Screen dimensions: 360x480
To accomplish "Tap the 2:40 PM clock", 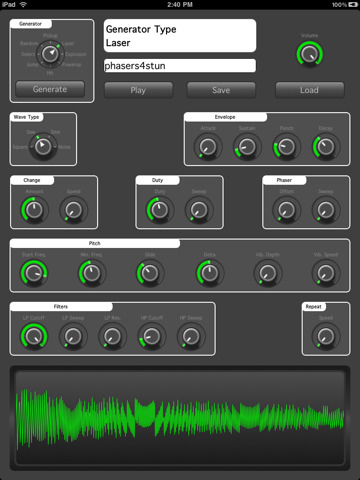I will pos(180,5).
